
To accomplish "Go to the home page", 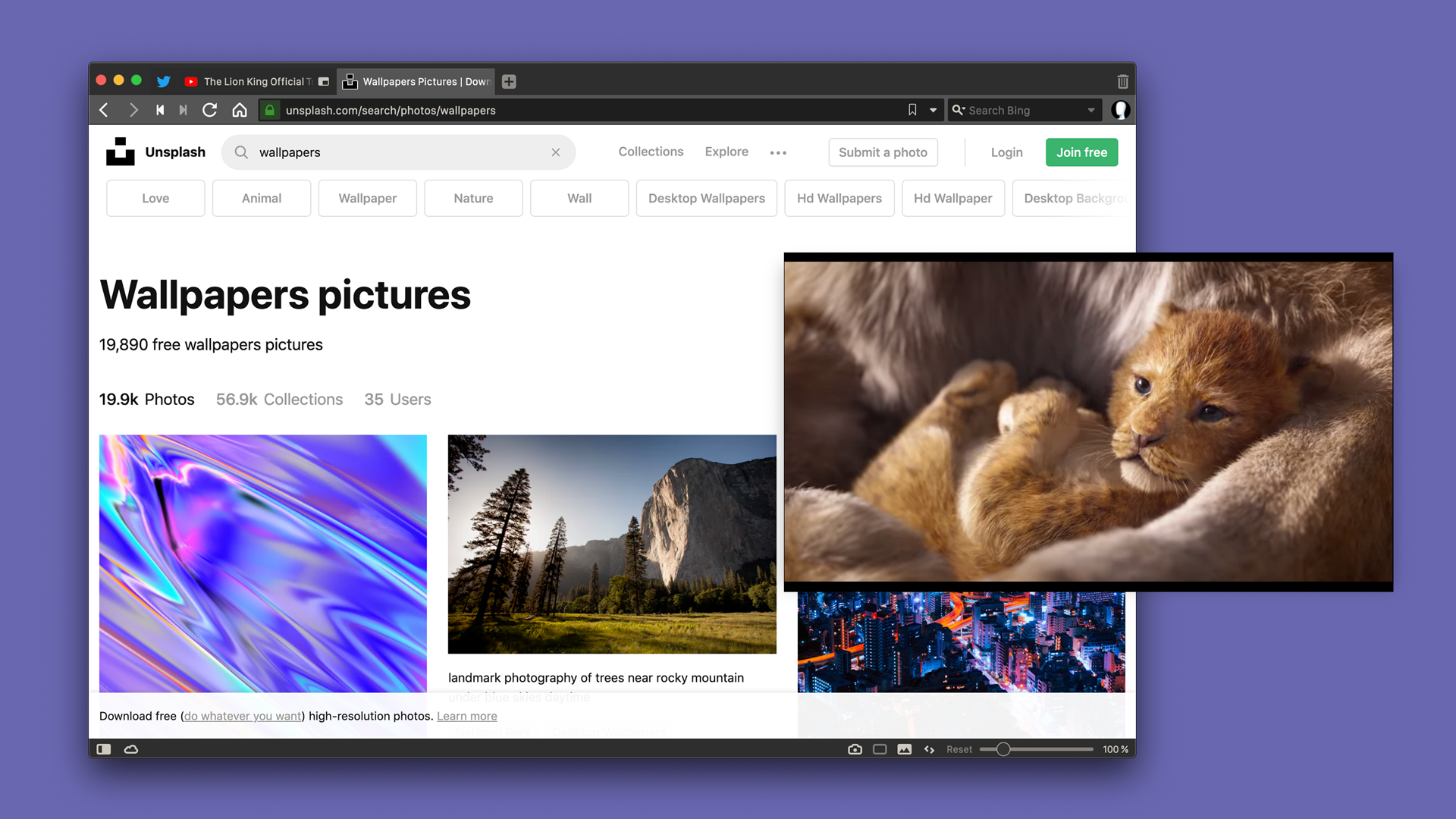I will 240,110.
